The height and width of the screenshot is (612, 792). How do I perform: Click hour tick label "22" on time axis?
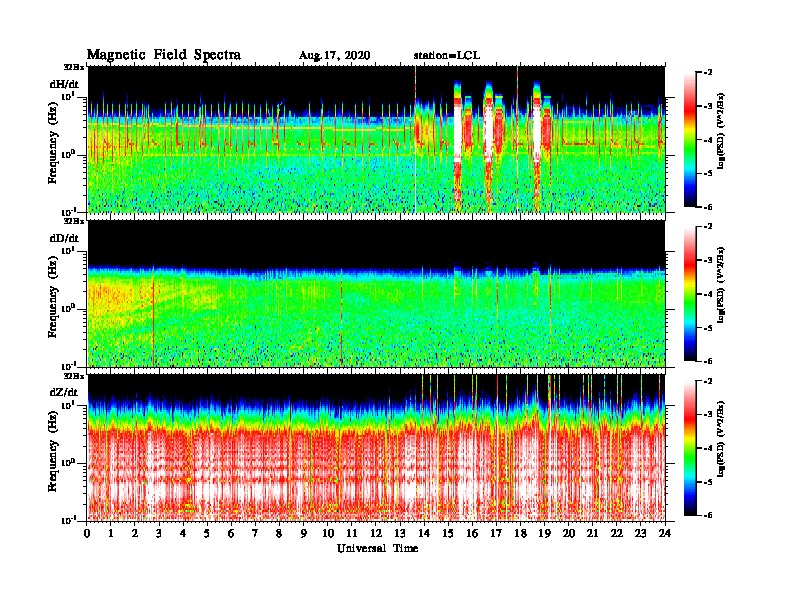point(617,533)
